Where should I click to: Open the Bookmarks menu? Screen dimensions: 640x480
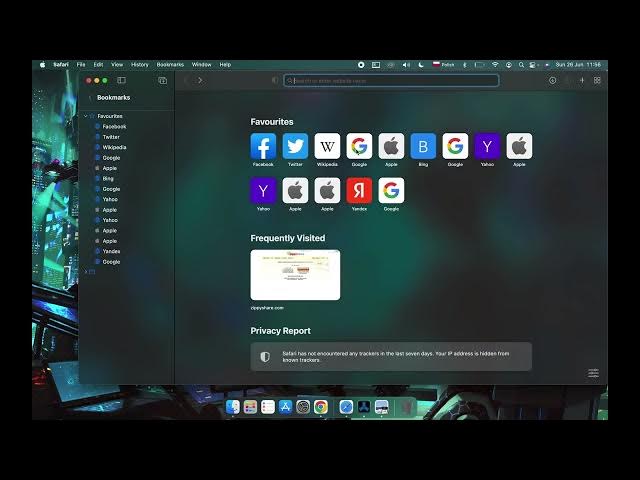[x=170, y=64]
